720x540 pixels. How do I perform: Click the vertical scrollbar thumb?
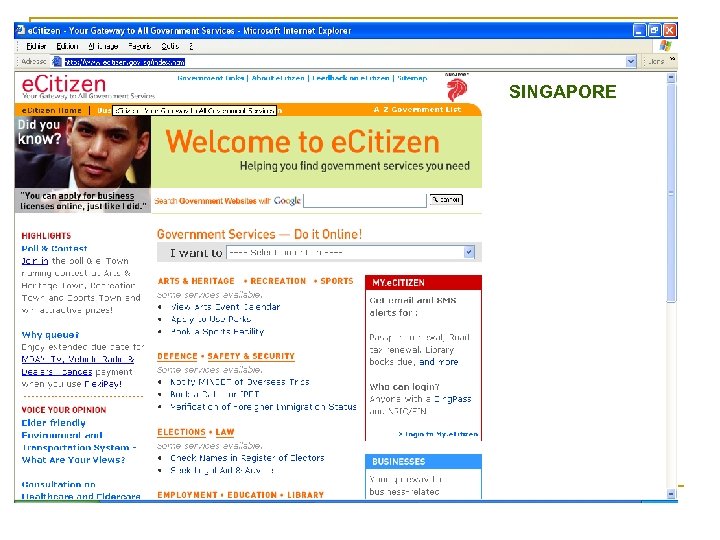pyautogui.click(x=671, y=193)
